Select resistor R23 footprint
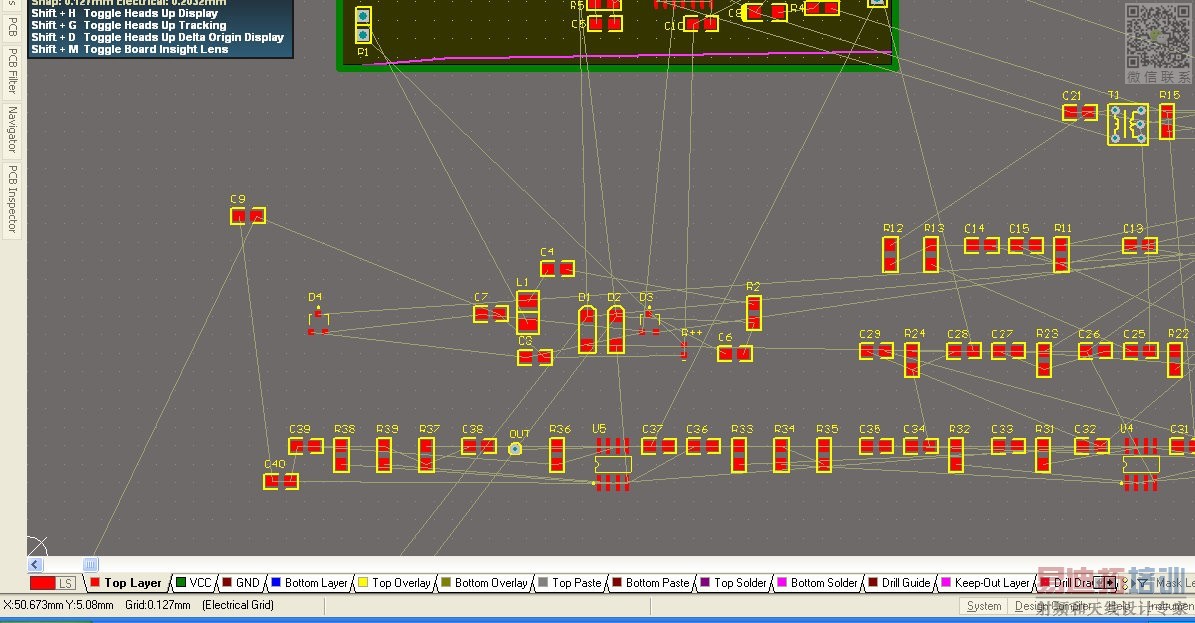Viewport: 1195px width, 623px height. [1044, 360]
